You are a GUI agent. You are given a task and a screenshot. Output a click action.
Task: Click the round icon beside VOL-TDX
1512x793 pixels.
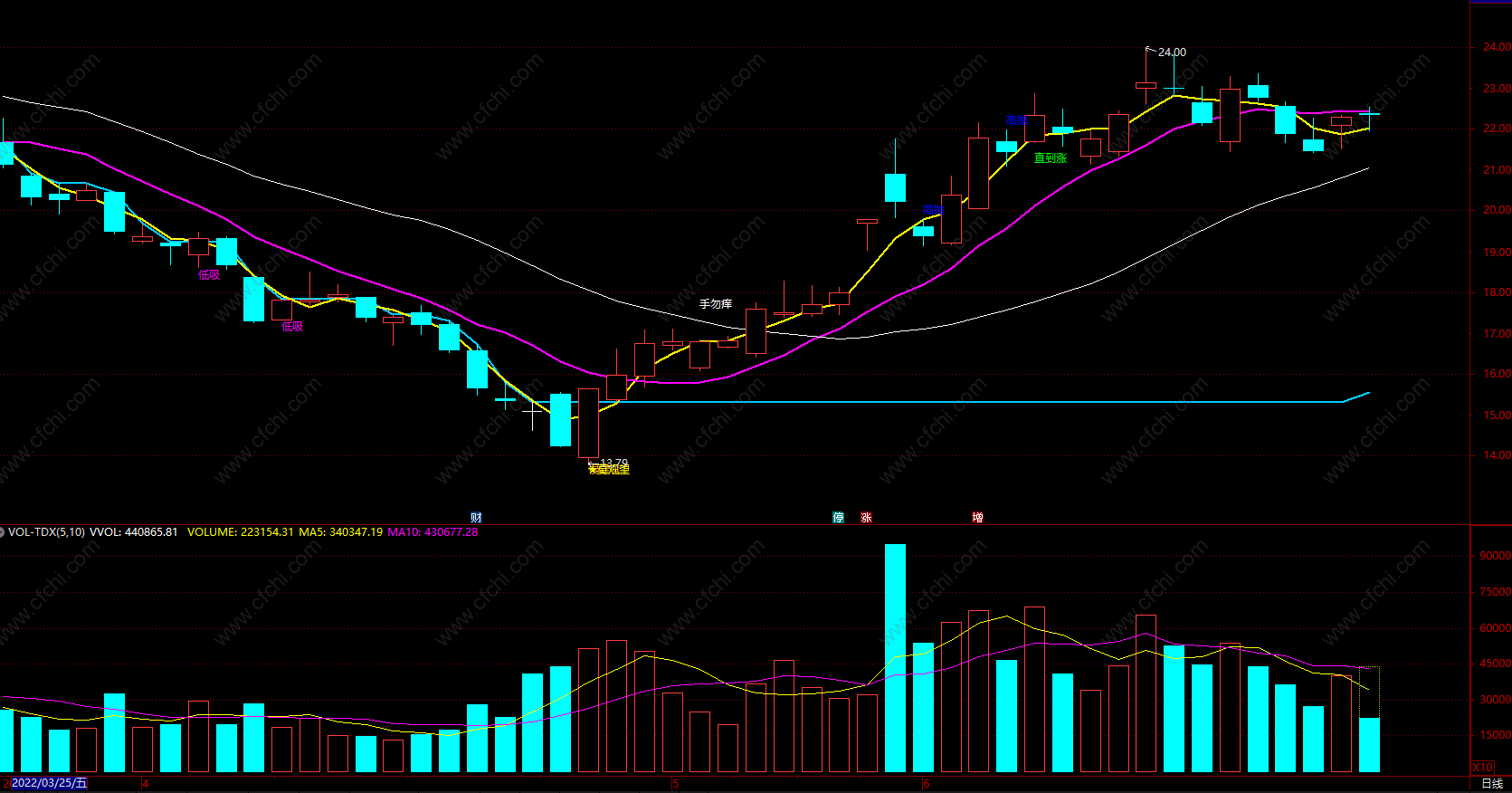(2, 532)
